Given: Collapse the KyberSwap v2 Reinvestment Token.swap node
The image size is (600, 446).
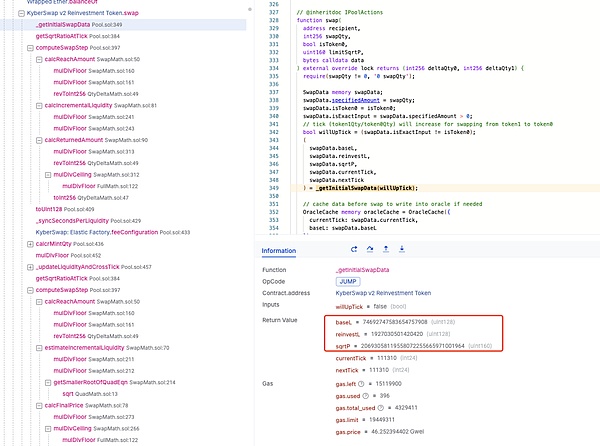Looking at the screenshot, I should tap(18, 14).
